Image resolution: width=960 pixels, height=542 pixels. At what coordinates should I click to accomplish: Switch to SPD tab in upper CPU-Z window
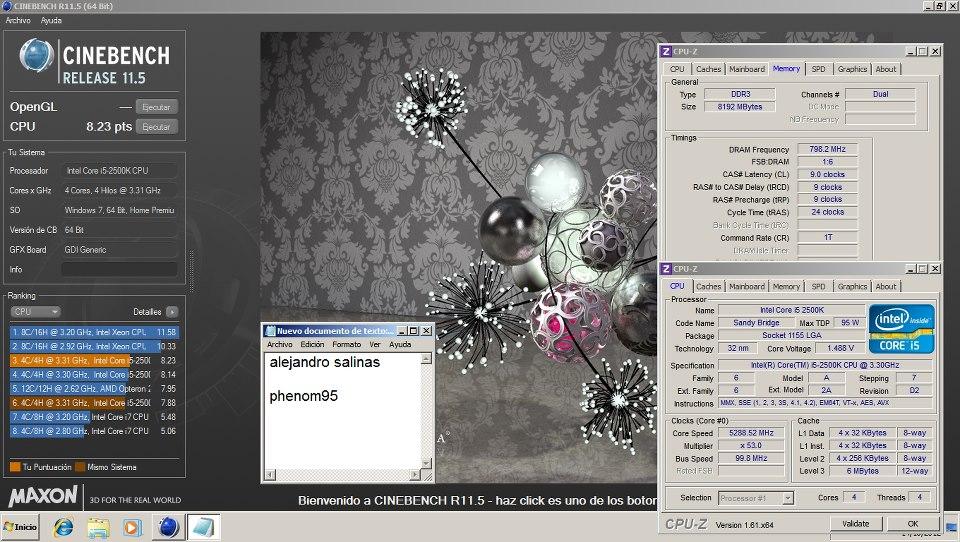pos(819,69)
